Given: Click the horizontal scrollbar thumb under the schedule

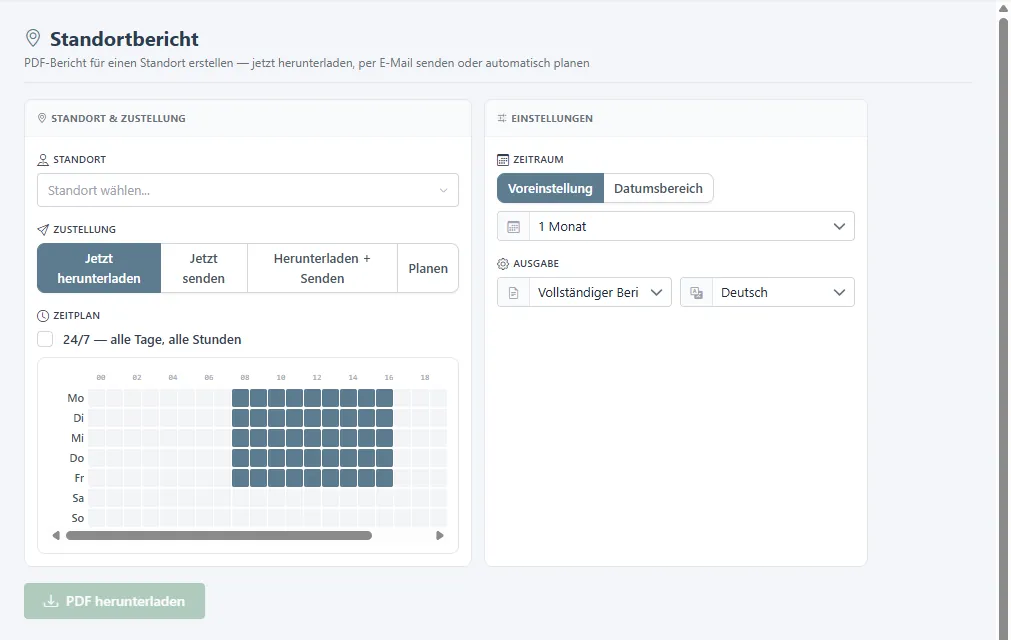Looking at the screenshot, I should click(219, 536).
